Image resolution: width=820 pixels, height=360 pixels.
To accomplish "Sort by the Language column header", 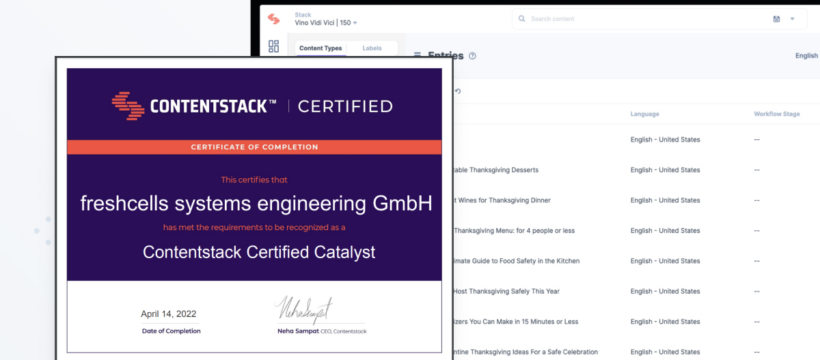I will click(644, 114).
